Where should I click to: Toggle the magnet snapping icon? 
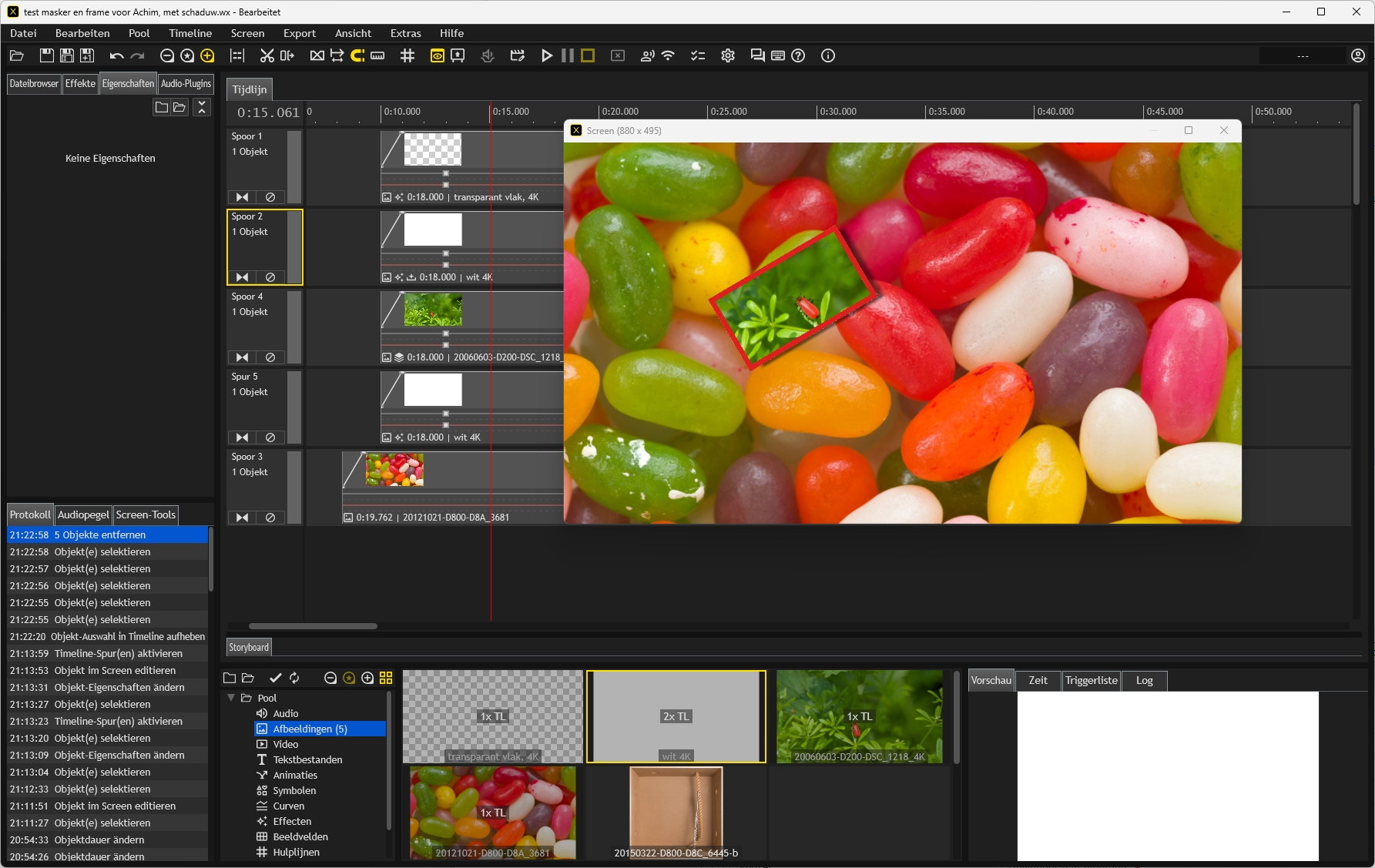click(x=357, y=55)
